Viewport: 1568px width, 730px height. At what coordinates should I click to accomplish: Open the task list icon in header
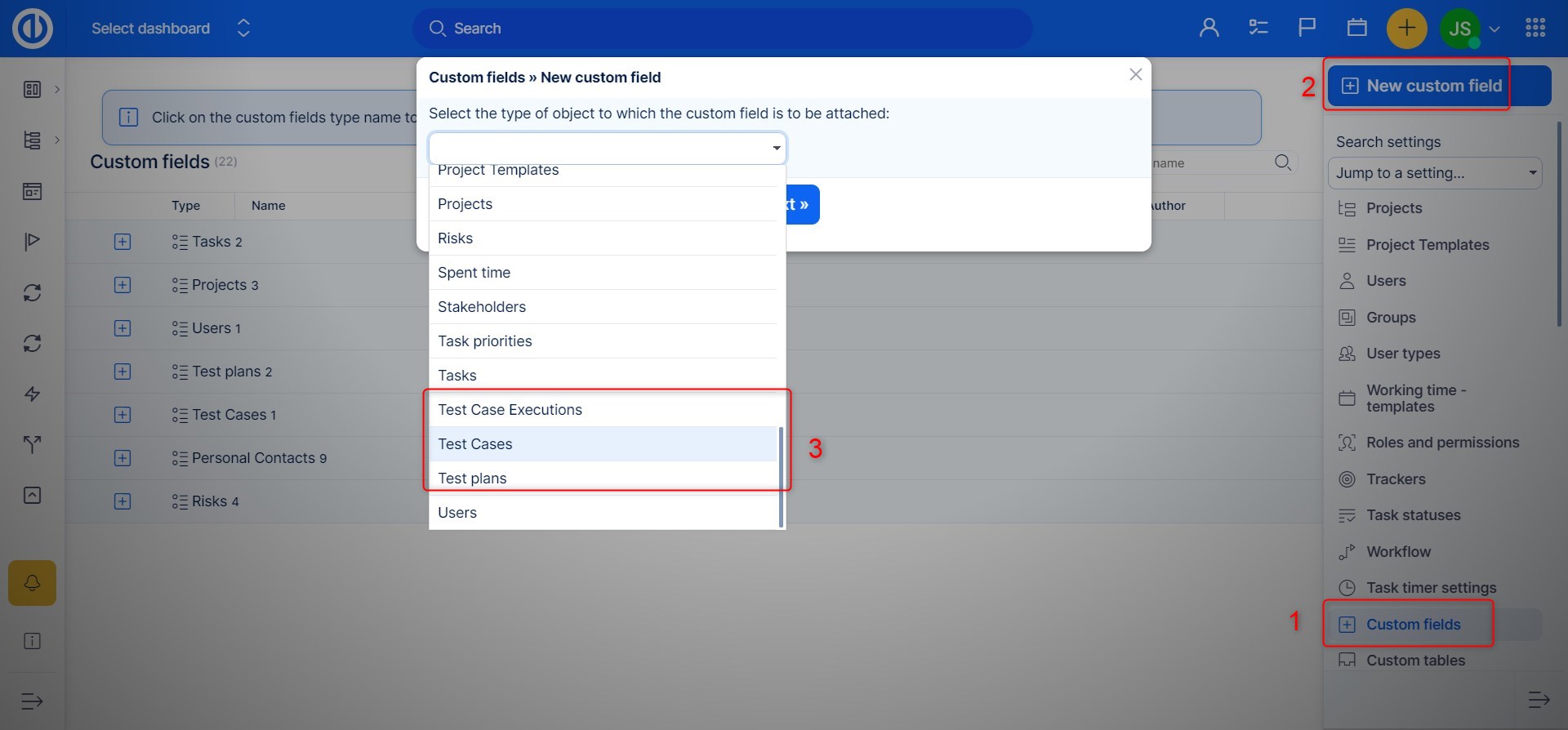pos(1258,29)
